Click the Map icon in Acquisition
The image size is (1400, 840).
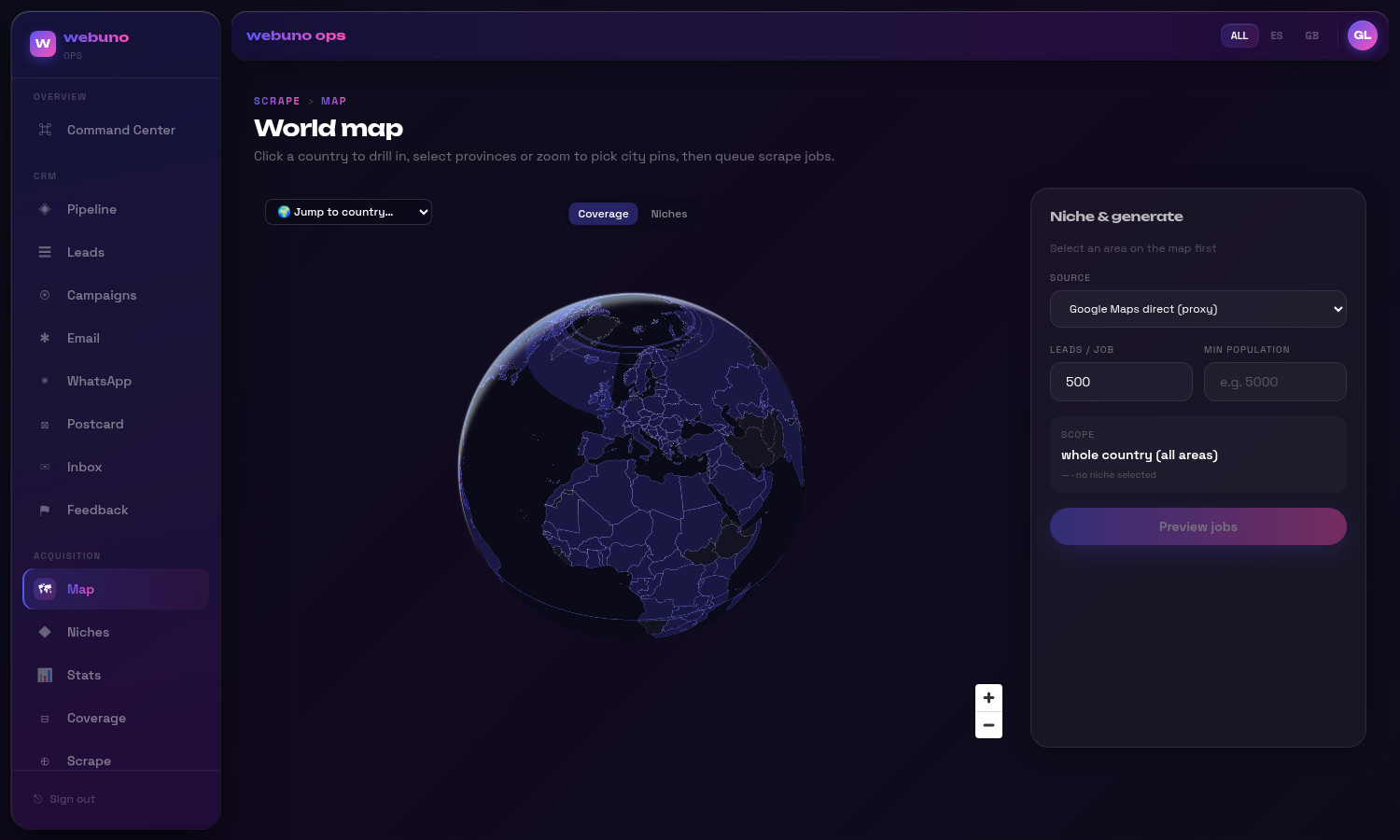[x=45, y=589]
